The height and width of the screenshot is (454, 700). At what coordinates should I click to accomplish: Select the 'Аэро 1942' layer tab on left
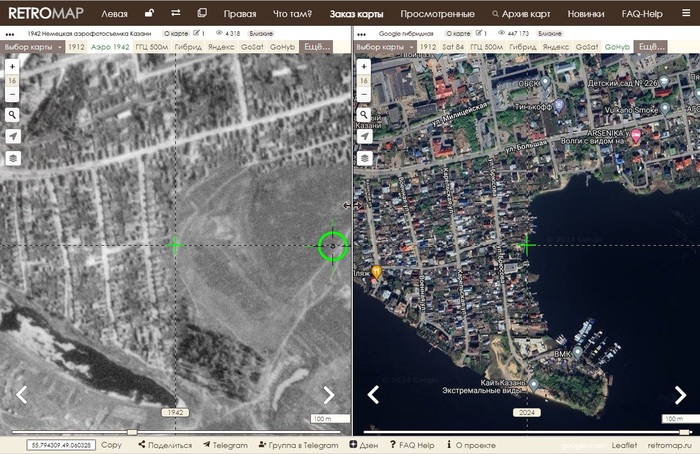click(110, 47)
